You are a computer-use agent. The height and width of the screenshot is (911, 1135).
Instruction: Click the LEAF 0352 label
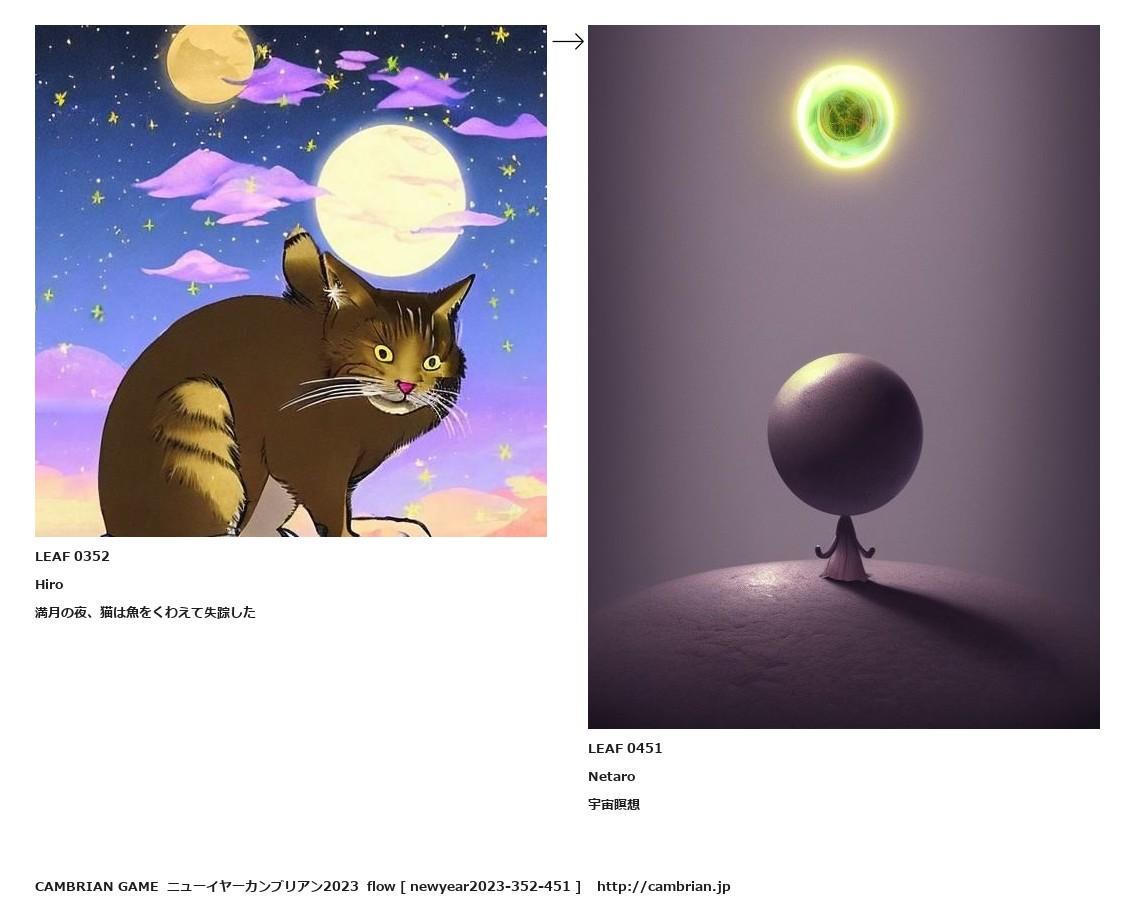point(72,556)
